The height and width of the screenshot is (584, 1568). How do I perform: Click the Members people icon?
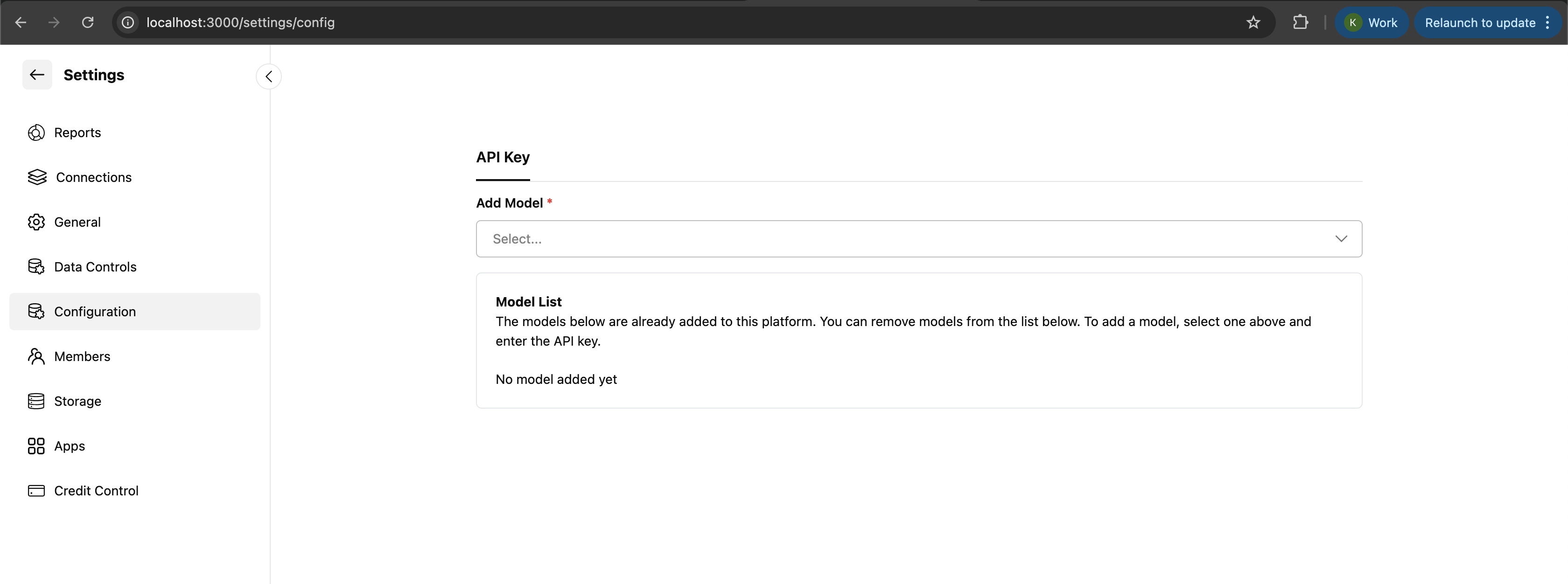(36, 356)
